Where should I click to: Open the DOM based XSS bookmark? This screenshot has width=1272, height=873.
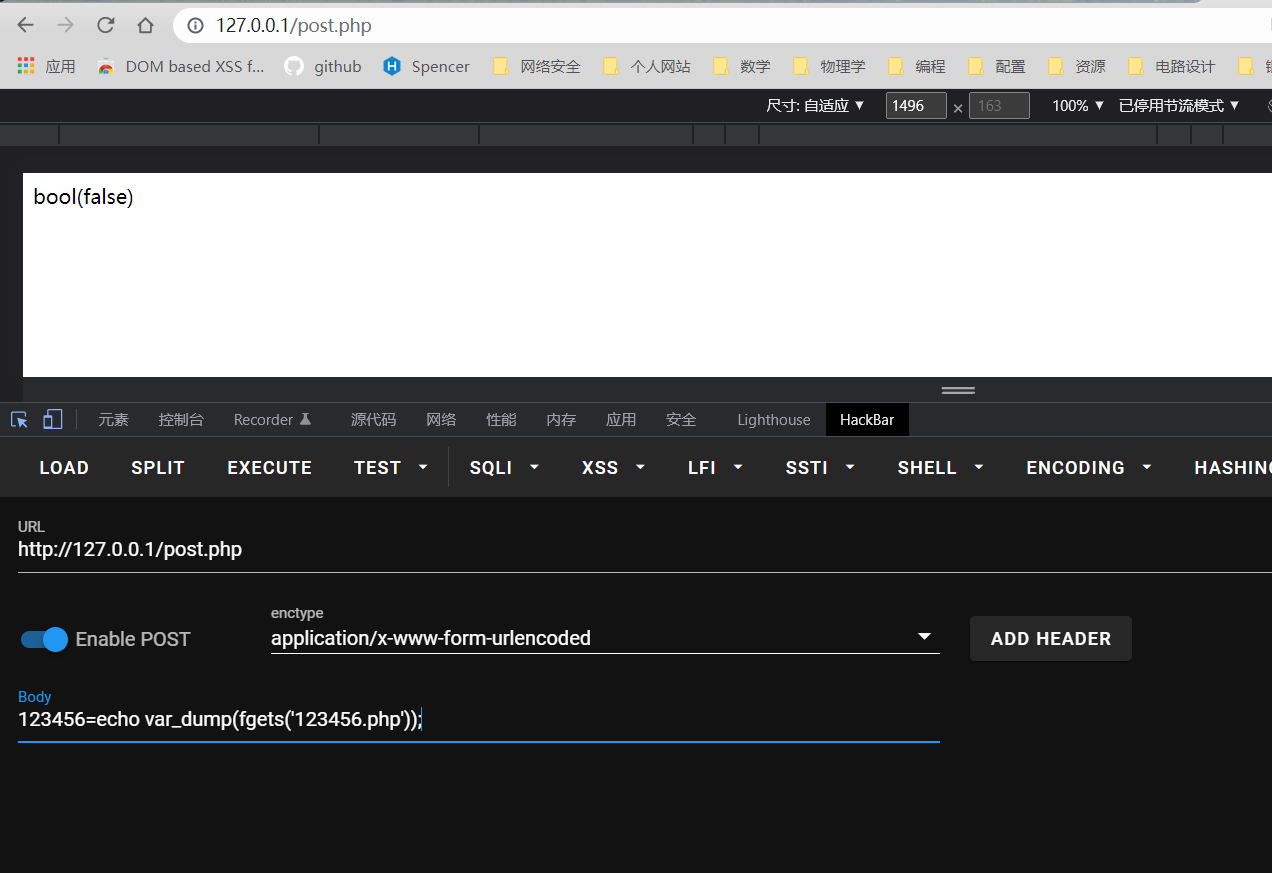pos(180,66)
